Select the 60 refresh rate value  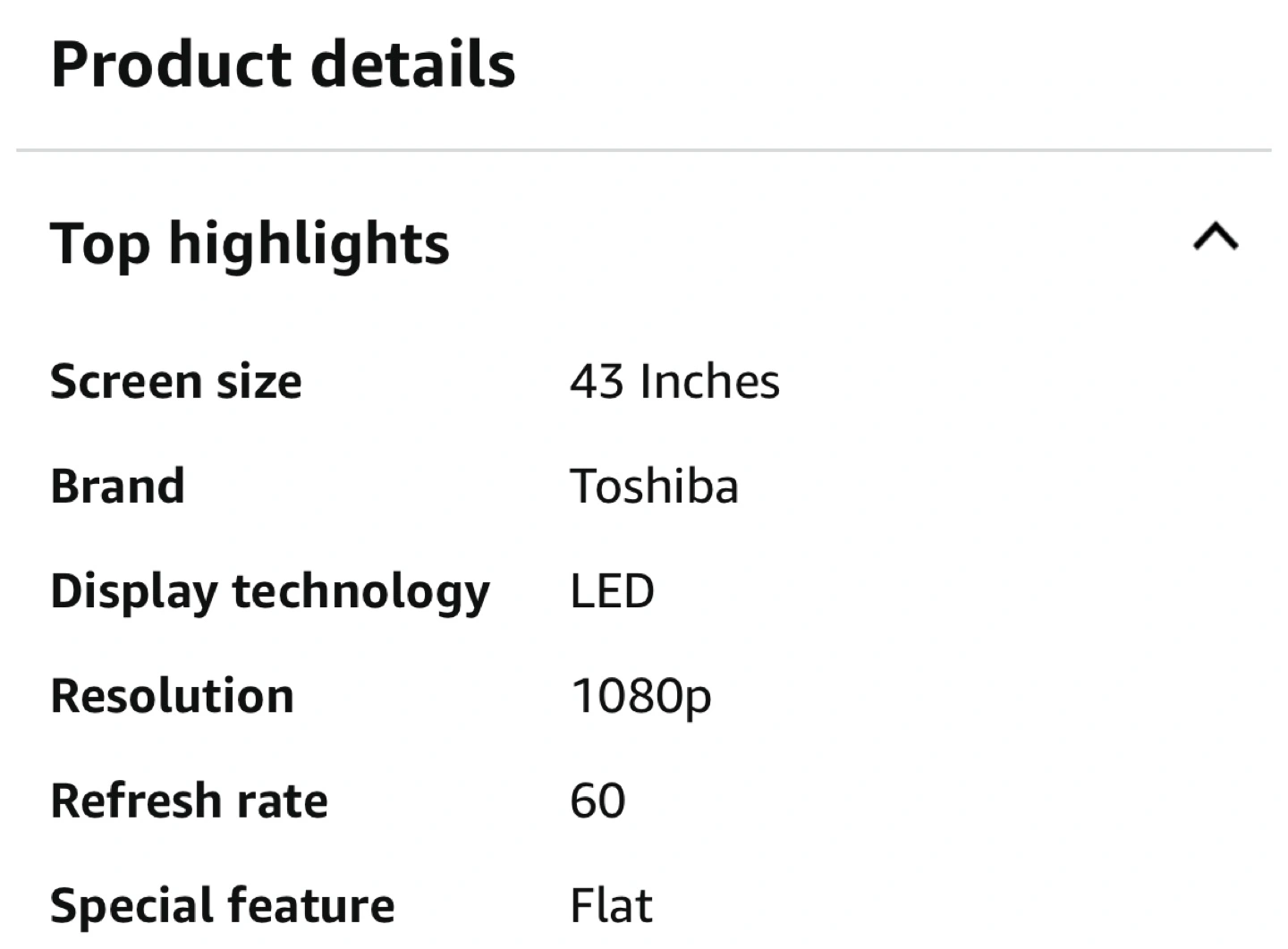pyautogui.click(x=598, y=801)
